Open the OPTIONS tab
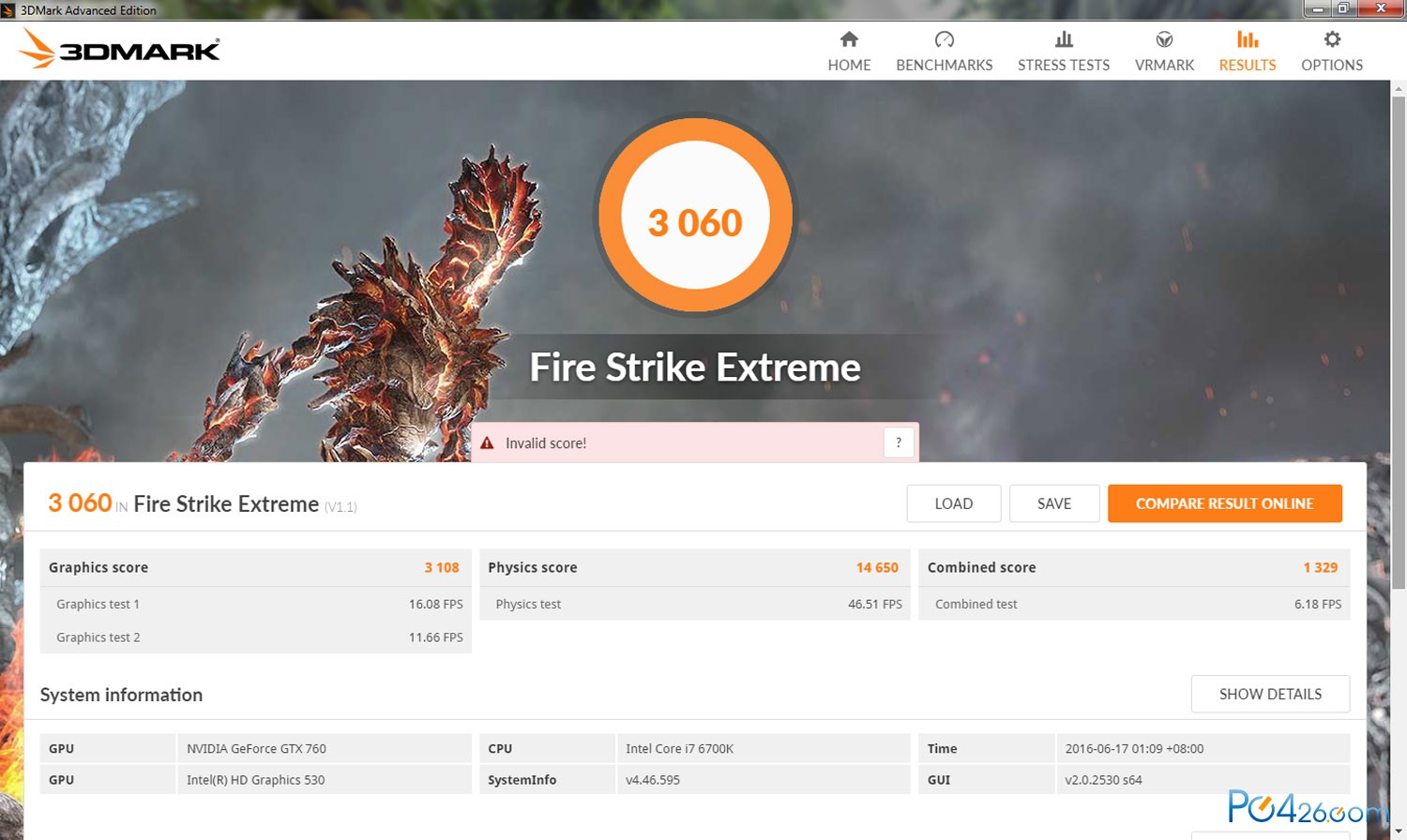 [x=1332, y=51]
